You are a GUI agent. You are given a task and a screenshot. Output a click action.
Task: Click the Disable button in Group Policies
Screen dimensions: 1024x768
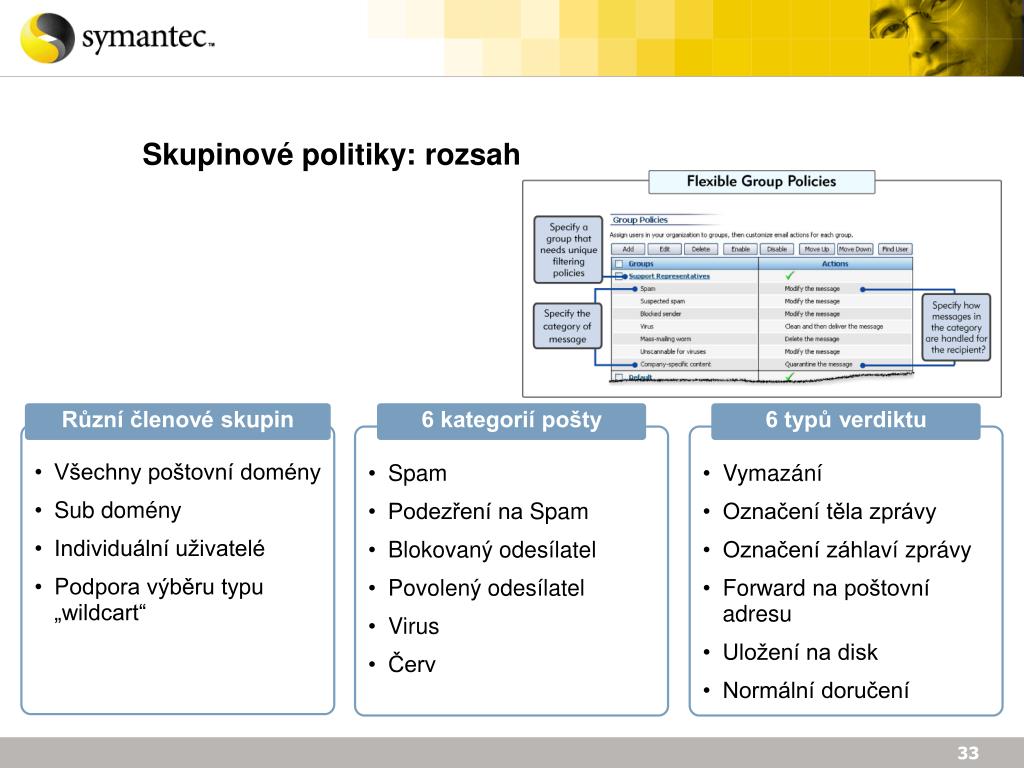click(777, 249)
